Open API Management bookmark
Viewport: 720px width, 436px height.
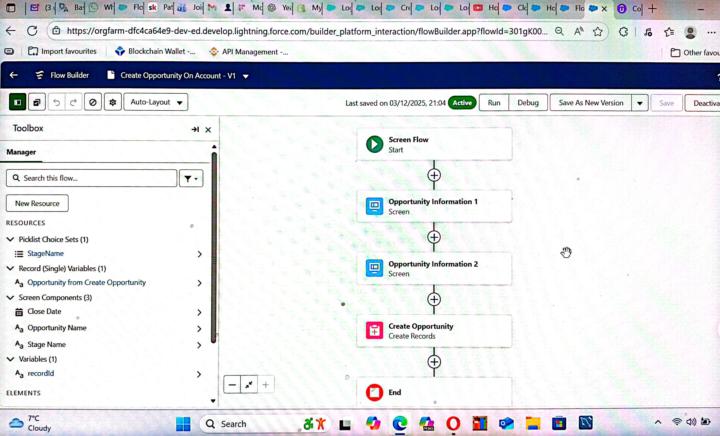[248, 52]
